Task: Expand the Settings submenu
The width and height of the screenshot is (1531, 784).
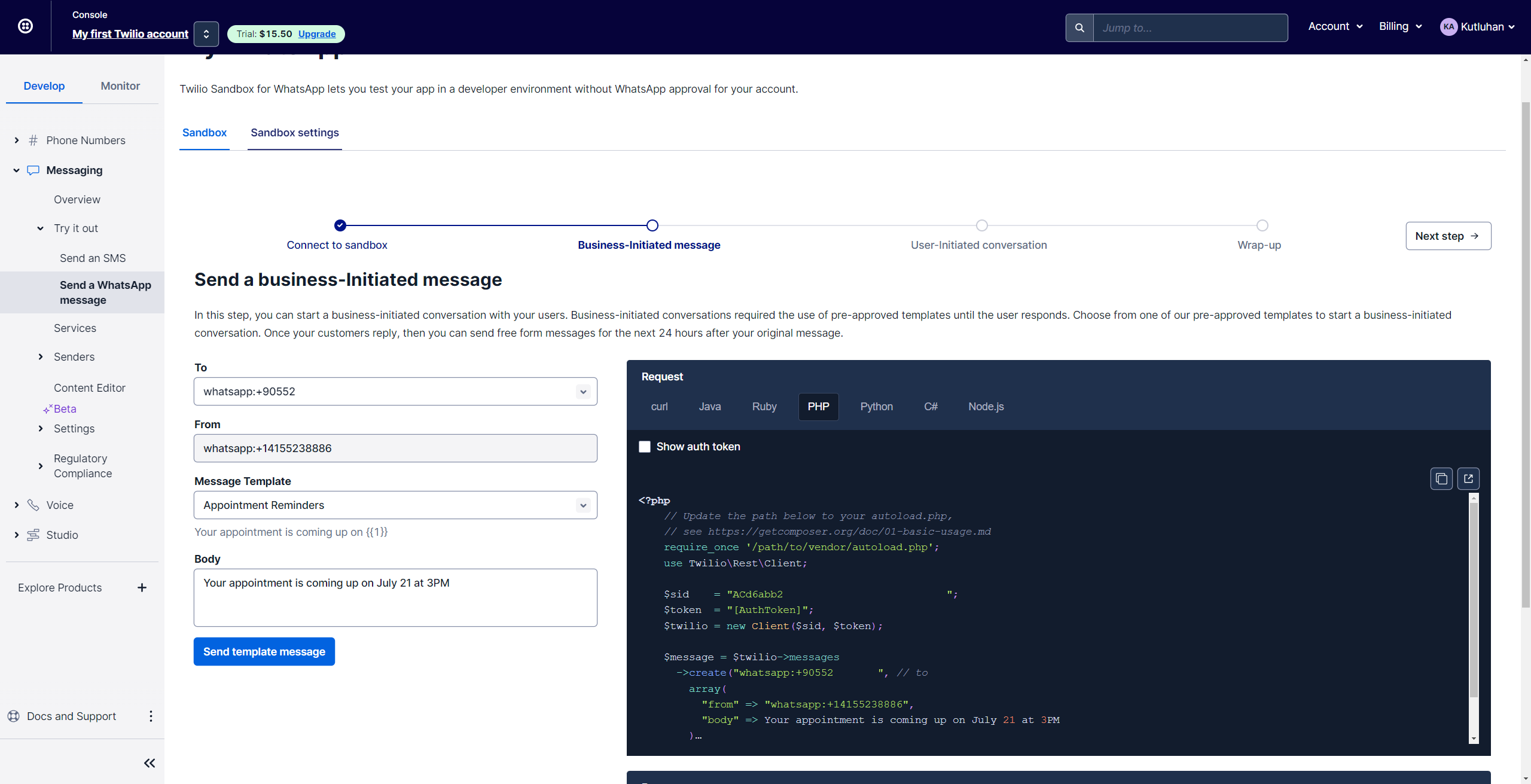Action: [x=41, y=429]
